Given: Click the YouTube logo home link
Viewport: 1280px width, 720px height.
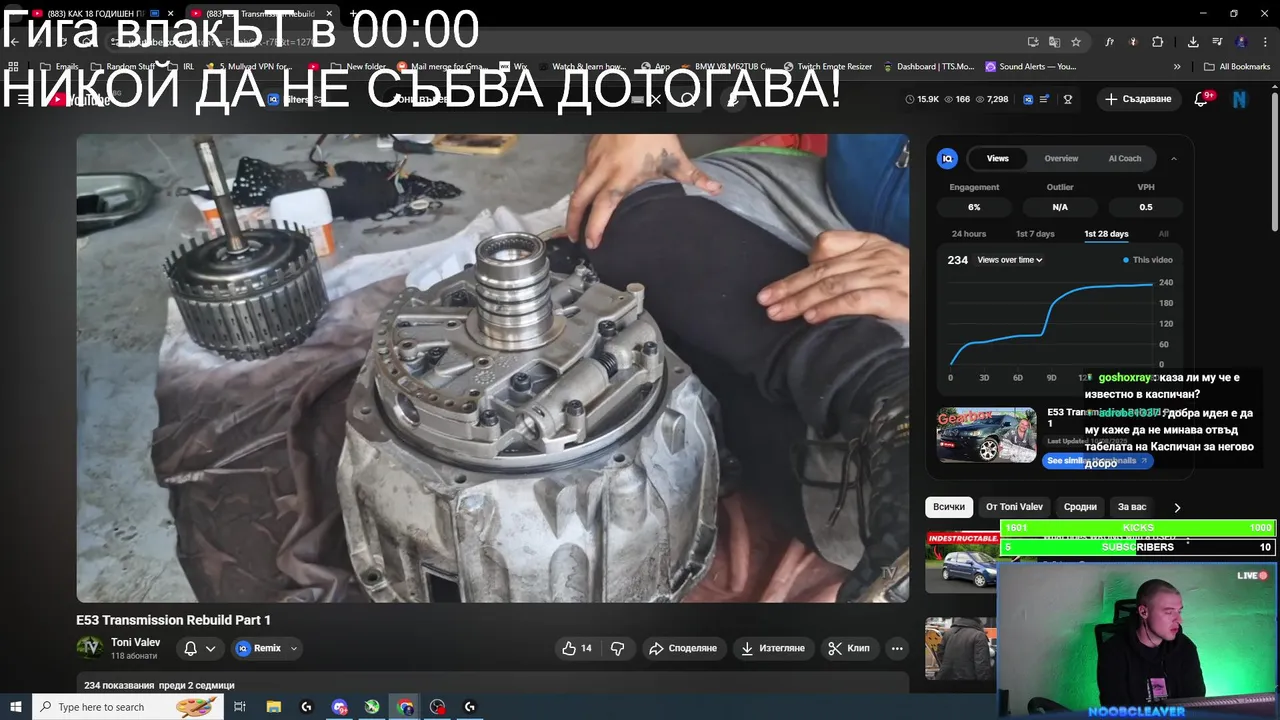Looking at the screenshot, I should click(x=80, y=99).
